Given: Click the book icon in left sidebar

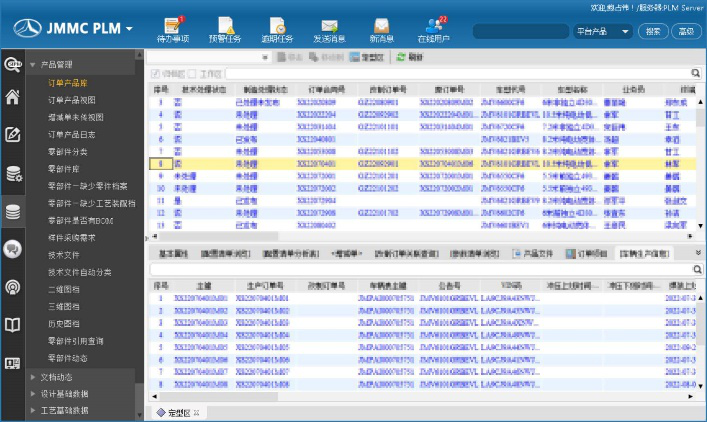Looking at the screenshot, I should [13, 325].
